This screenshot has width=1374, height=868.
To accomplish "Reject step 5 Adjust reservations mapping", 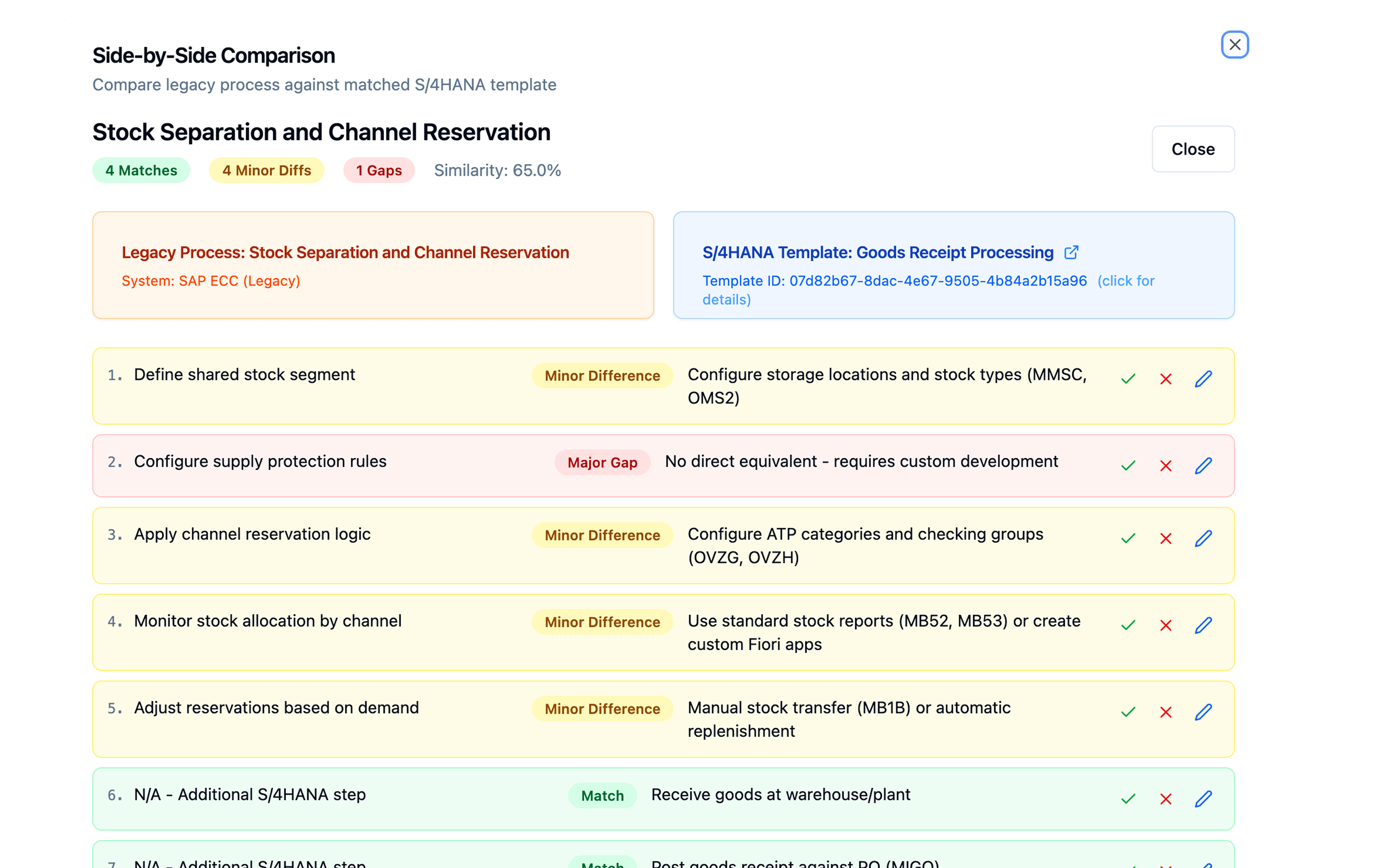I will 1166,712.
